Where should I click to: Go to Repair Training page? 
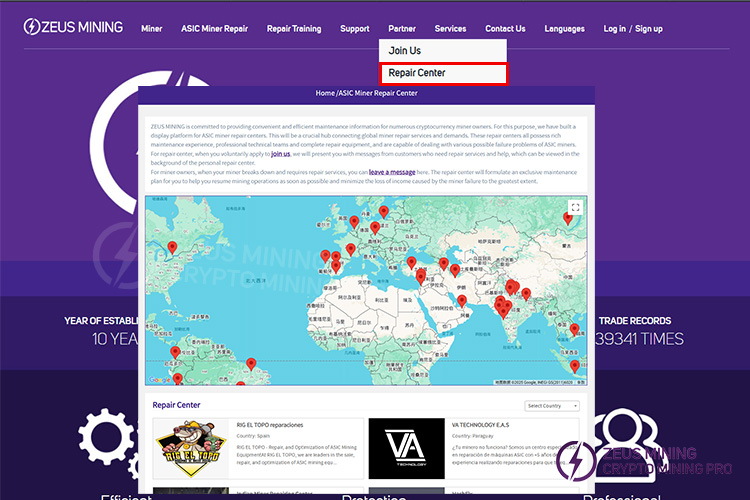tap(294, 29)
